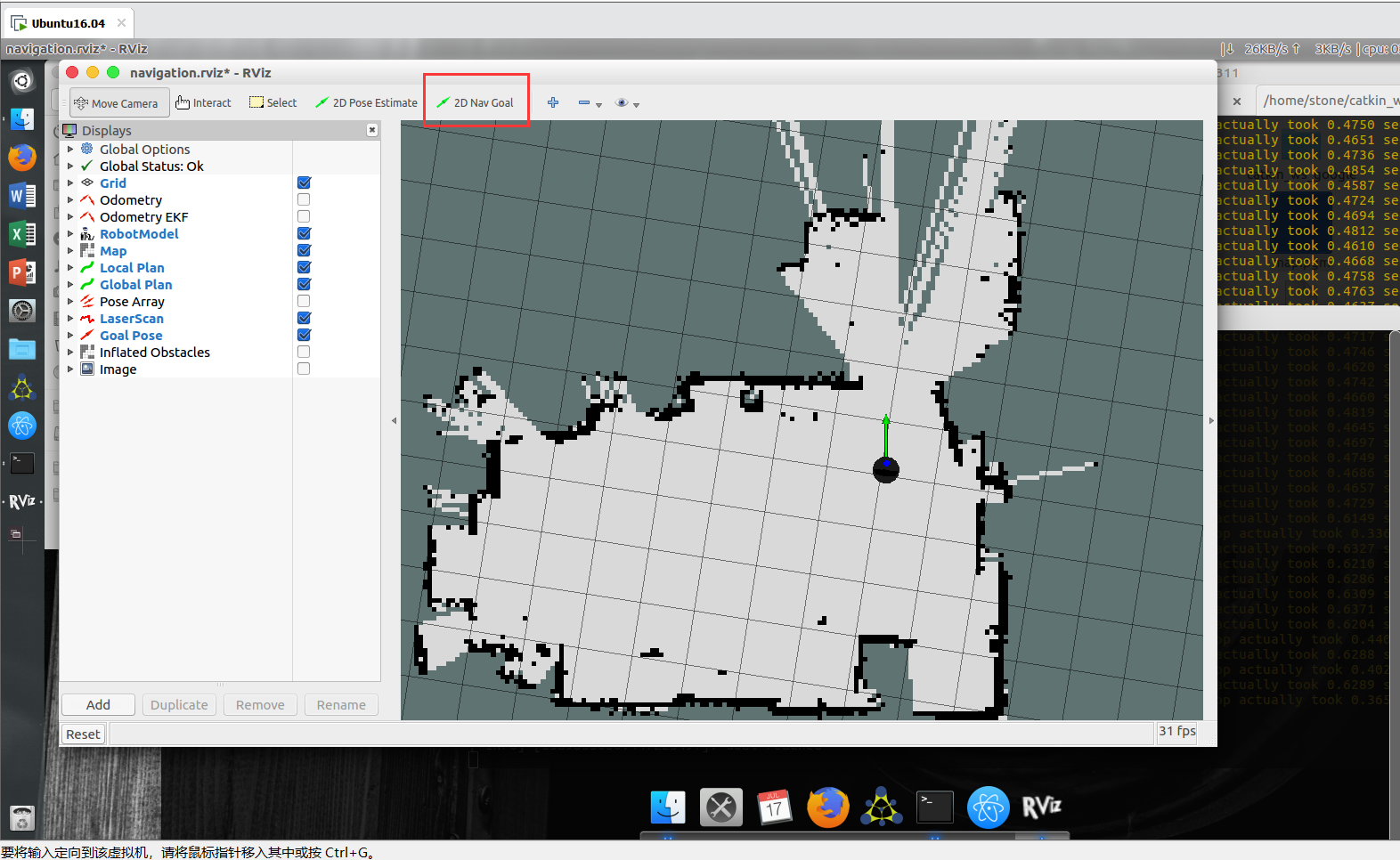Enable the Image display checkbox
1400x860 pixels.
pos(304,369)
